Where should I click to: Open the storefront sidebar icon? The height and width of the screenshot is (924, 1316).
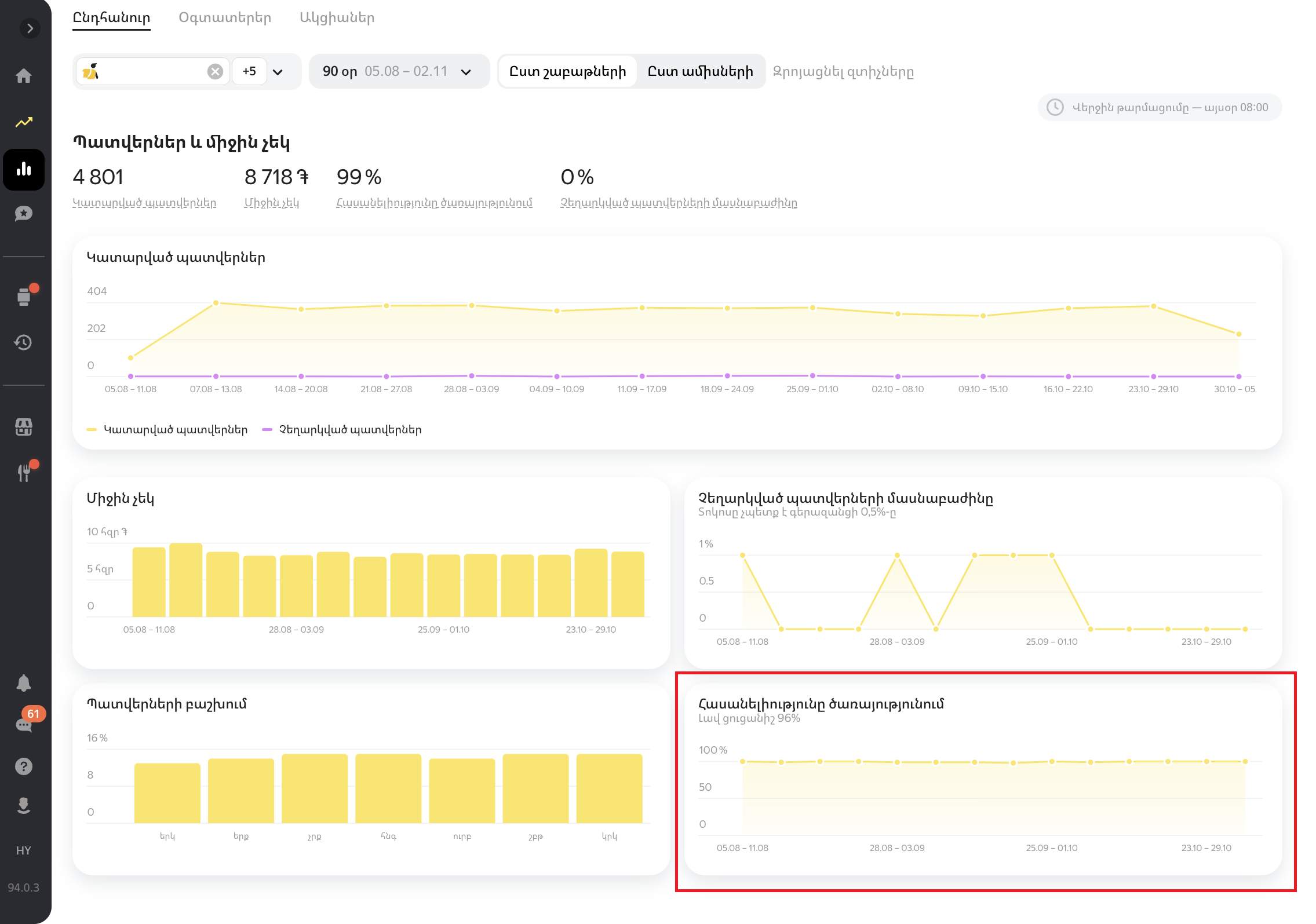pyautogui.click(x=24, y=427)
